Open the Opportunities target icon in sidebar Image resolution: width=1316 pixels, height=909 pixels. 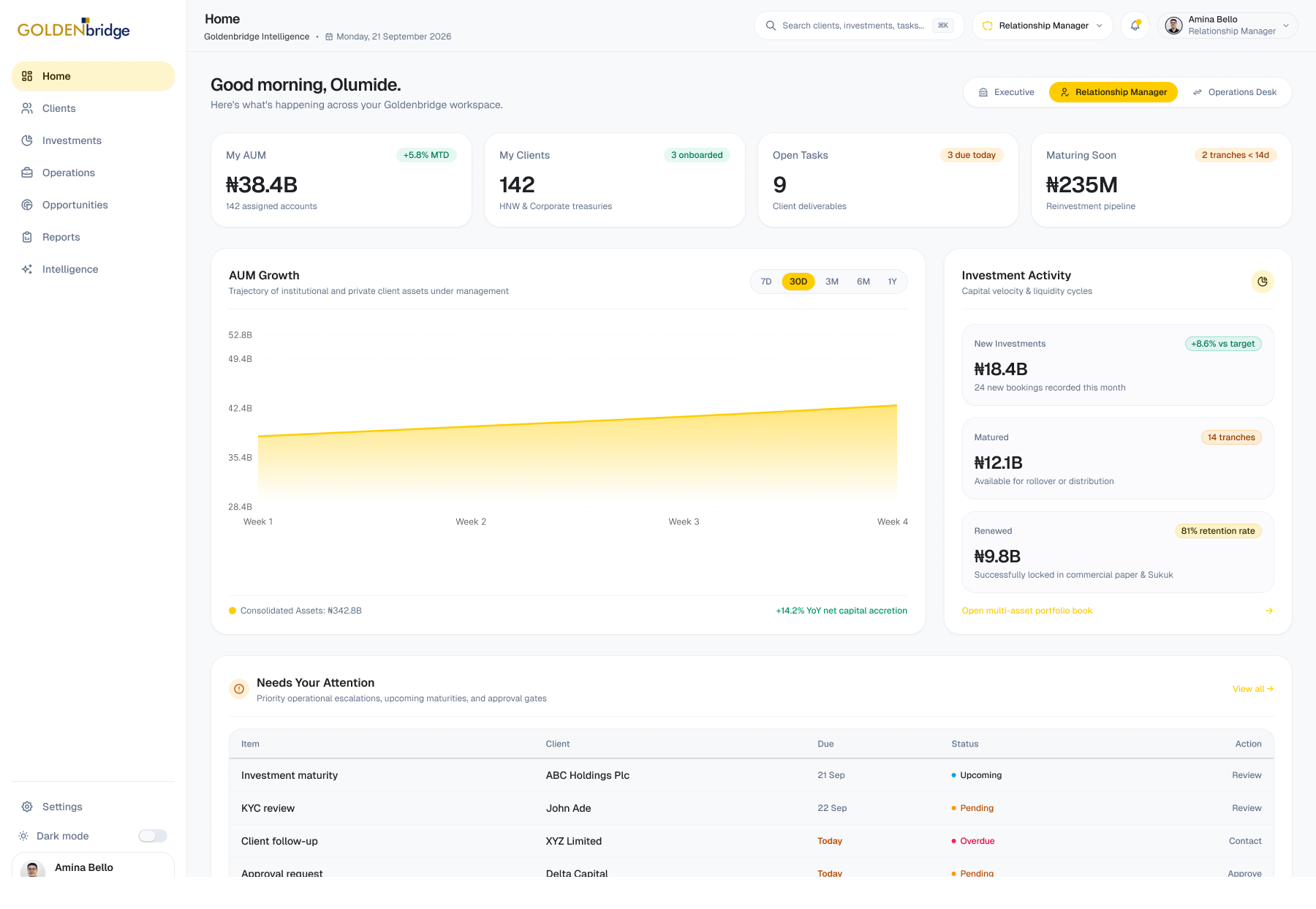(x=27, y=205)
